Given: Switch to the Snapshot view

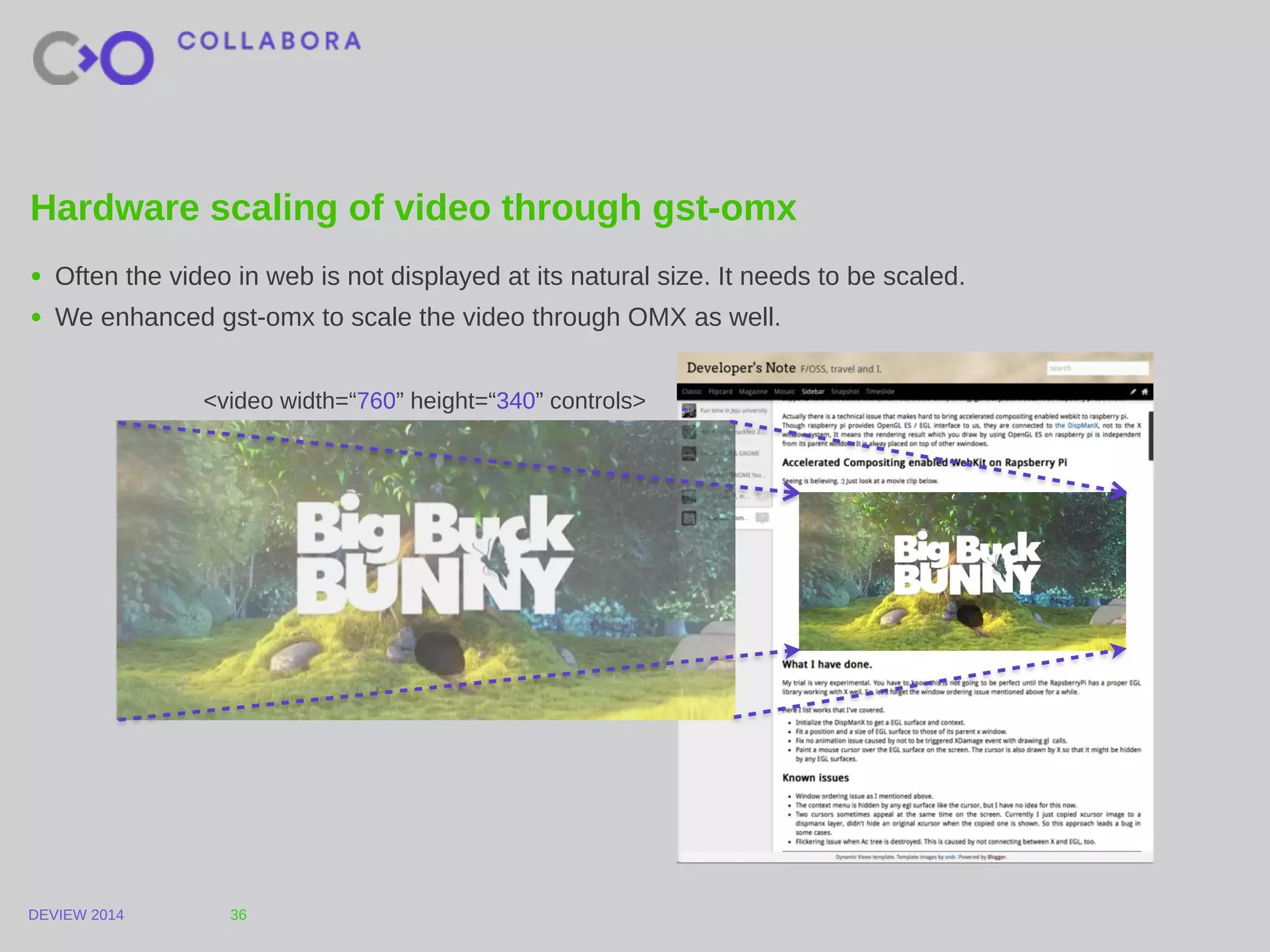Looking at the screenshot, I should point(845,392).
